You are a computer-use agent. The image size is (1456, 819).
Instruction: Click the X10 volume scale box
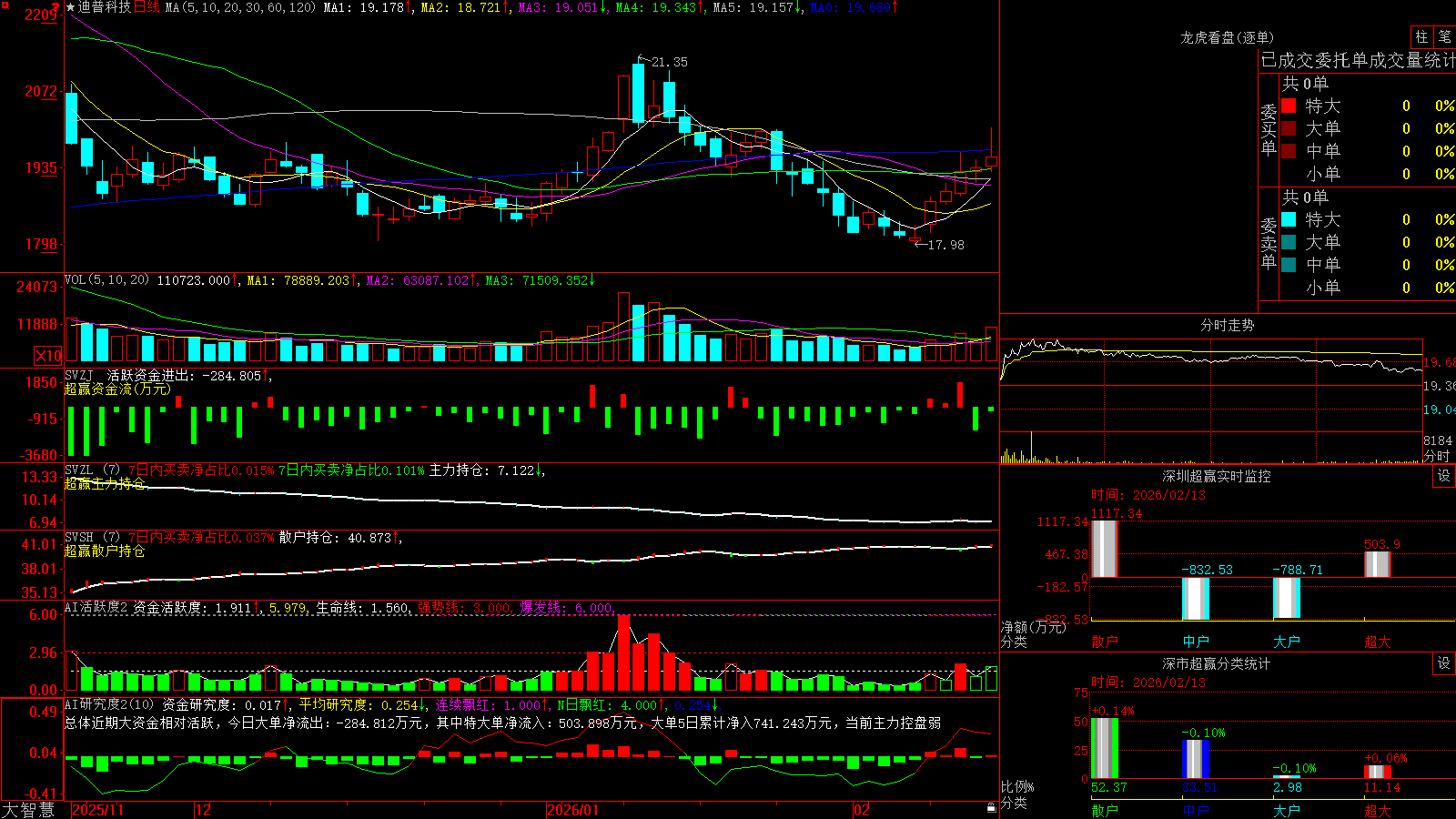coord(48,356)
